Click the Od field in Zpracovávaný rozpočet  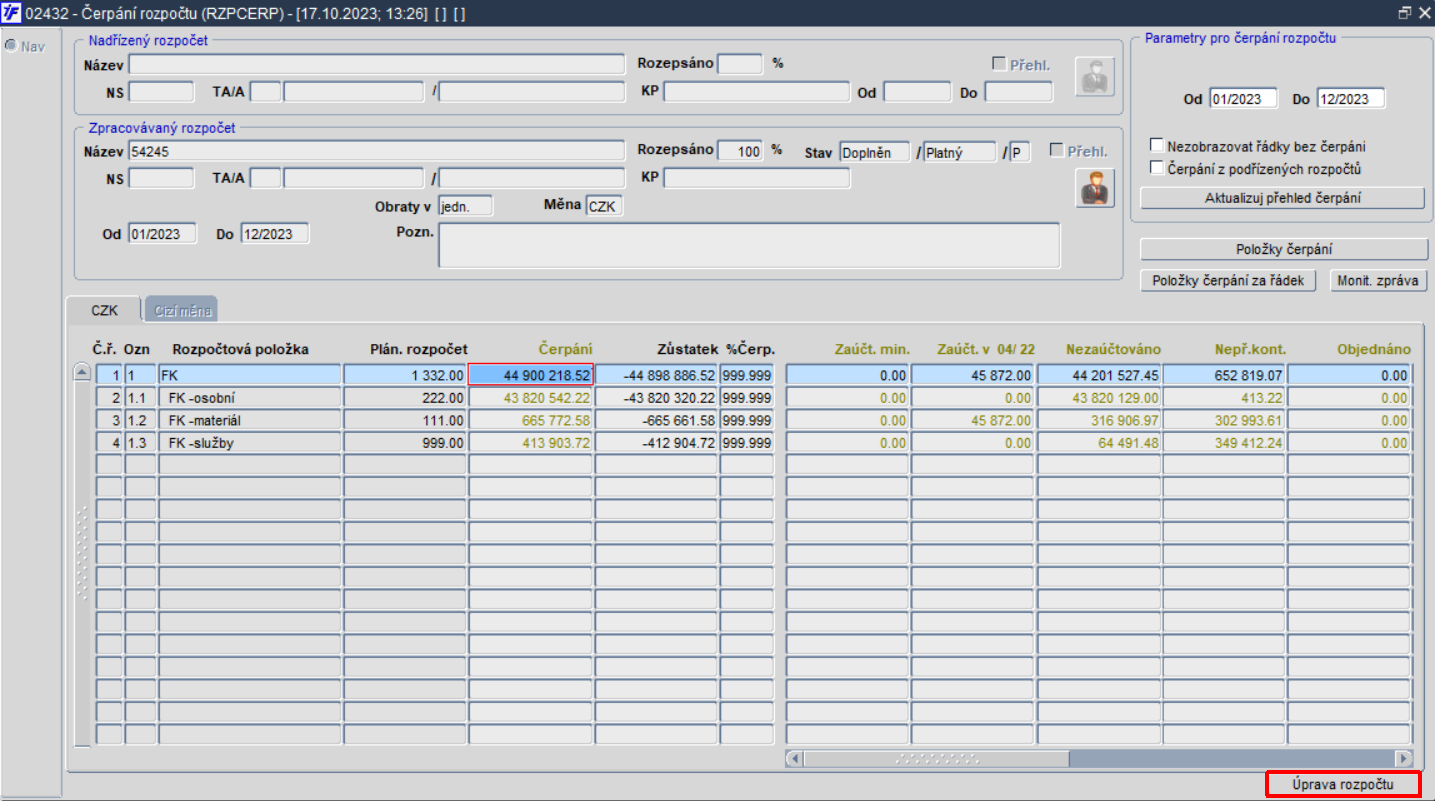pyautogui.click(x=162, y=234)
